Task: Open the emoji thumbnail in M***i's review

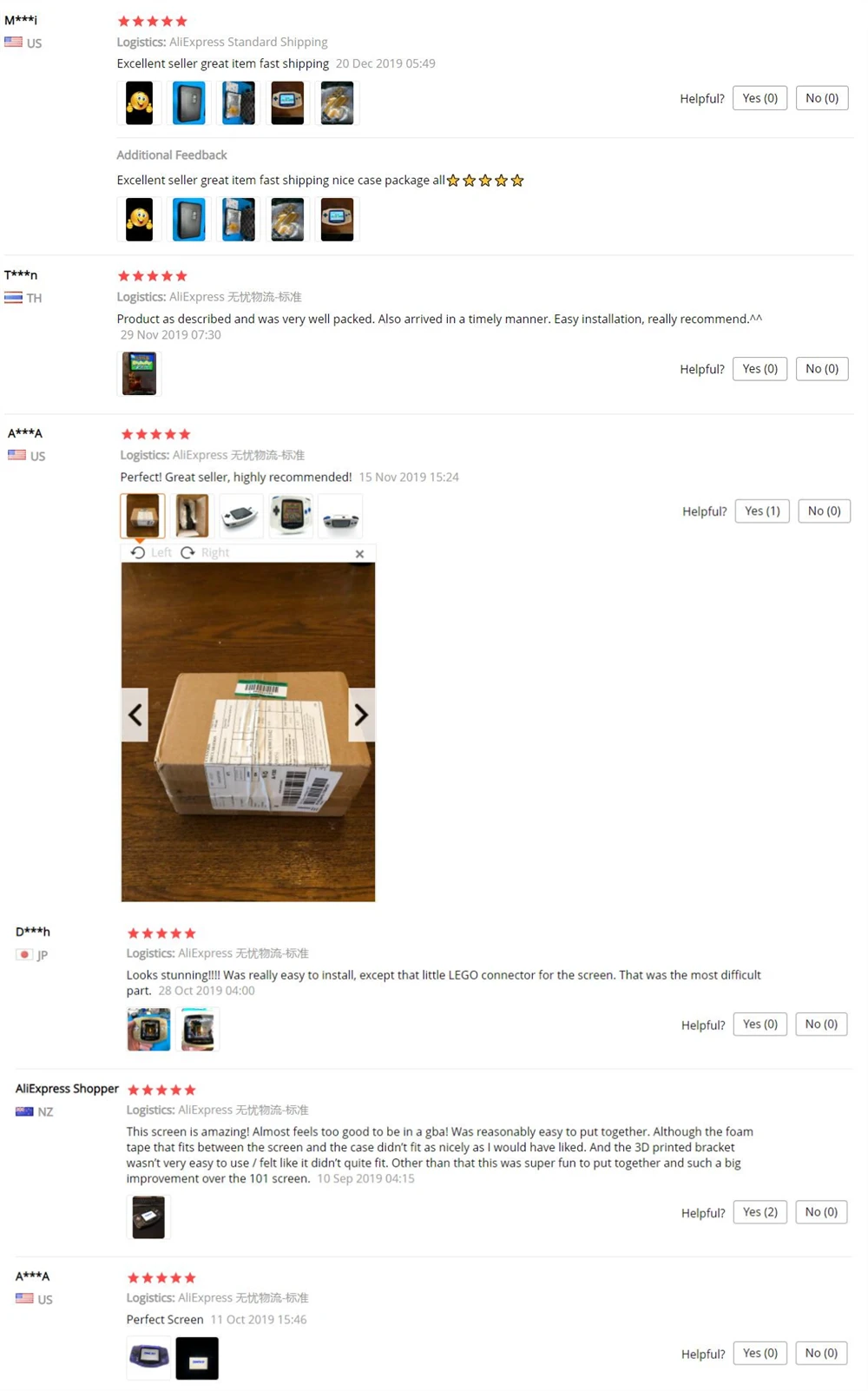Action: 139,103
